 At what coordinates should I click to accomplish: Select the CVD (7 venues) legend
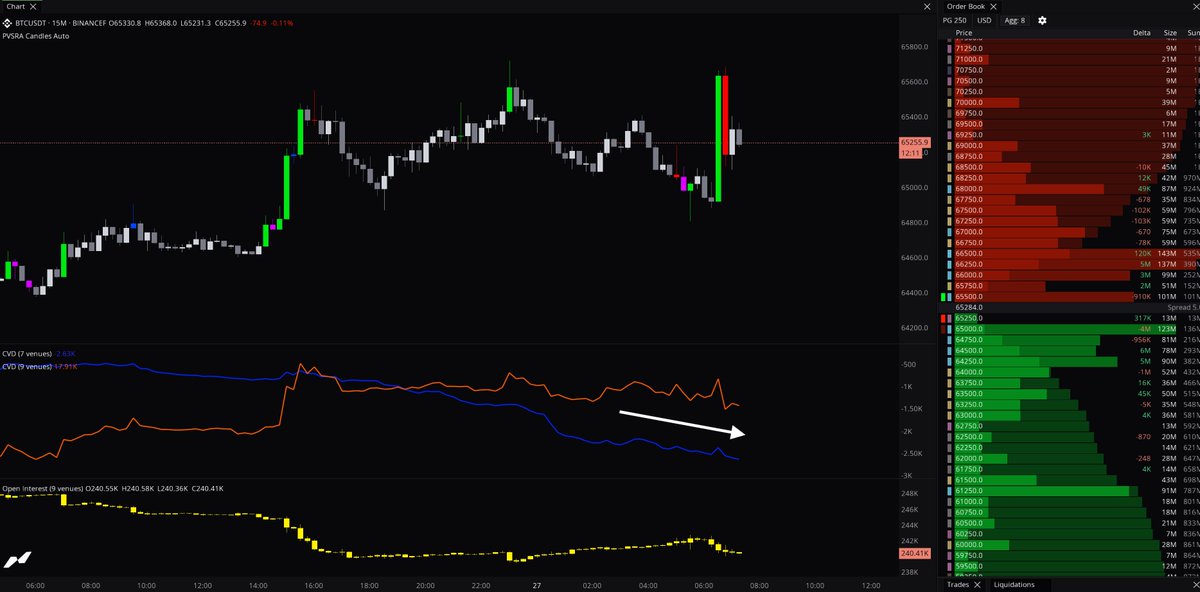(27, 354)
